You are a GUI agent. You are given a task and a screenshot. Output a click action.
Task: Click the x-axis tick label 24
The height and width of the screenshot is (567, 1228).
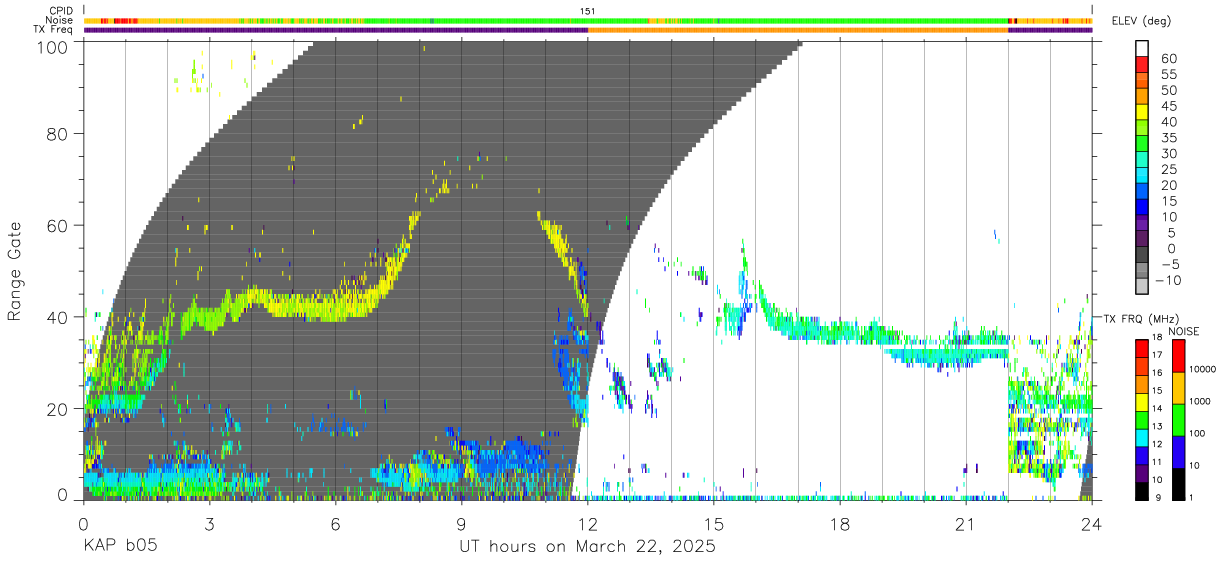(1092, 524)
